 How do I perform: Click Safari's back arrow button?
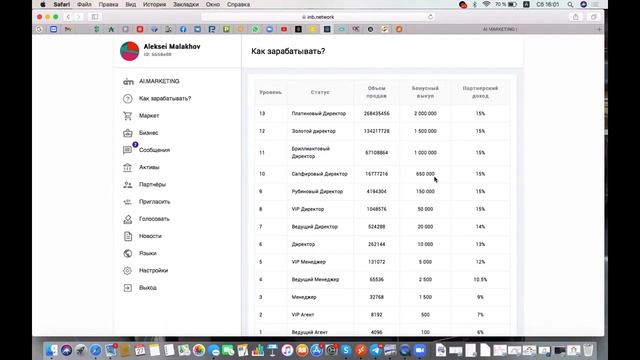[x=68, y=17]
